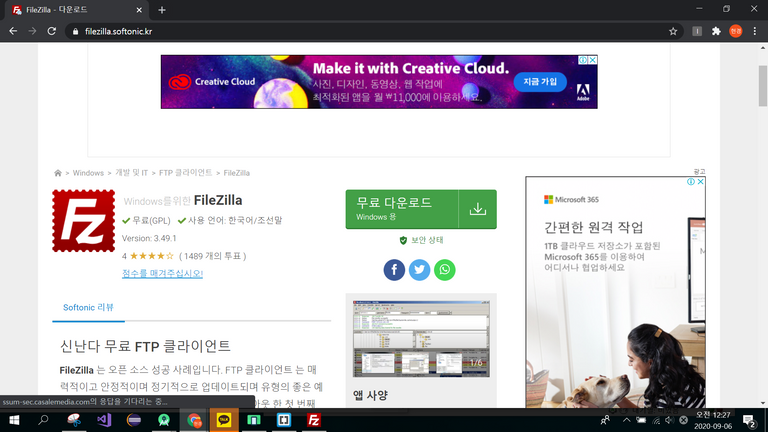Open the FTP 클라이언트 breadcrumb link
The image size is (768, 432).
point(186,173)
